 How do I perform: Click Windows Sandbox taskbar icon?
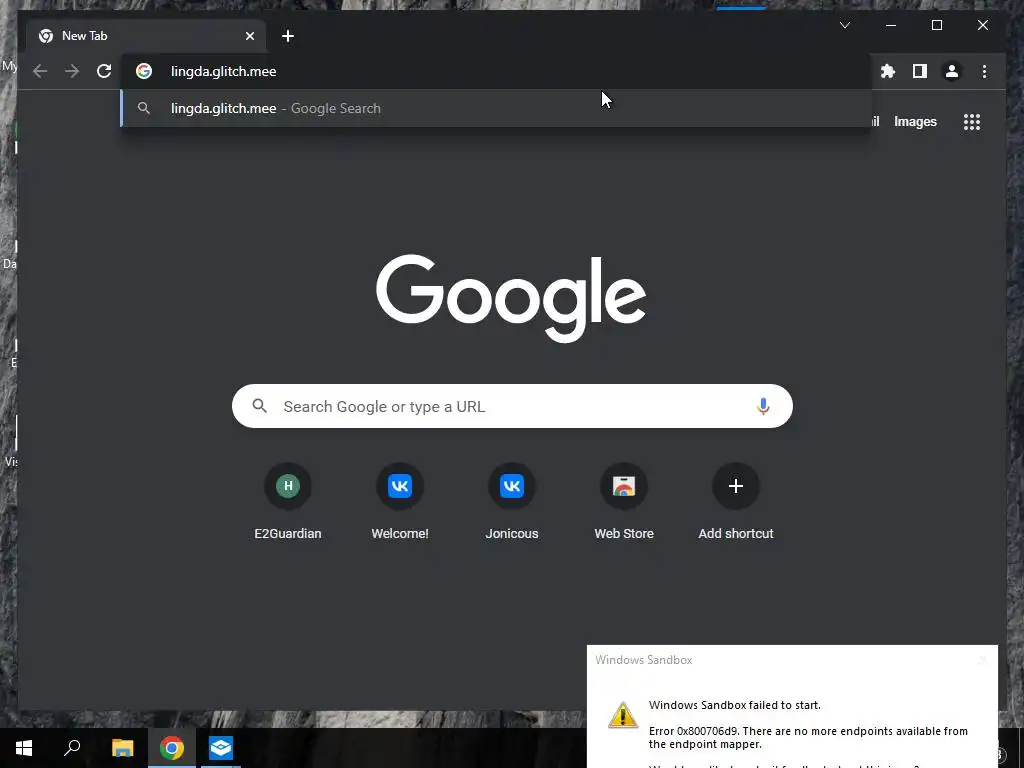coord(221,748)
